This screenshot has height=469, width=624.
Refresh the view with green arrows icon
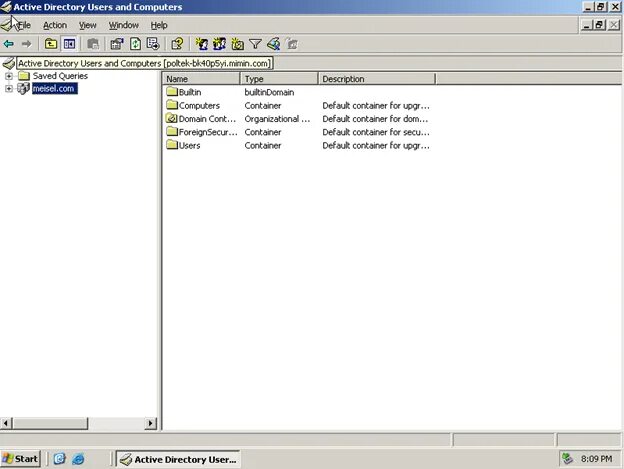pos(135,44)
